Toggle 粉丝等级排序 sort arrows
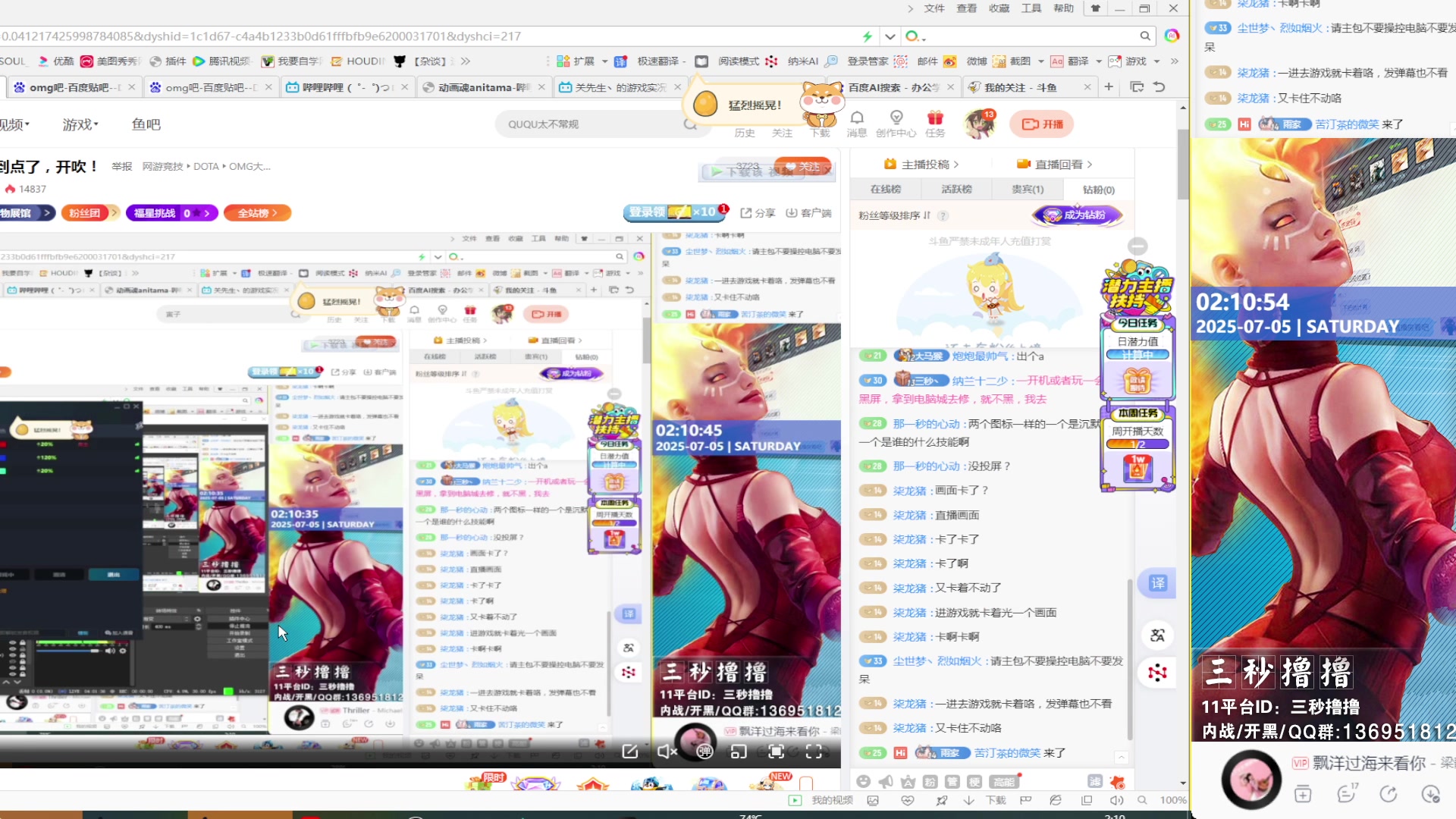 [x=927, y=215]
